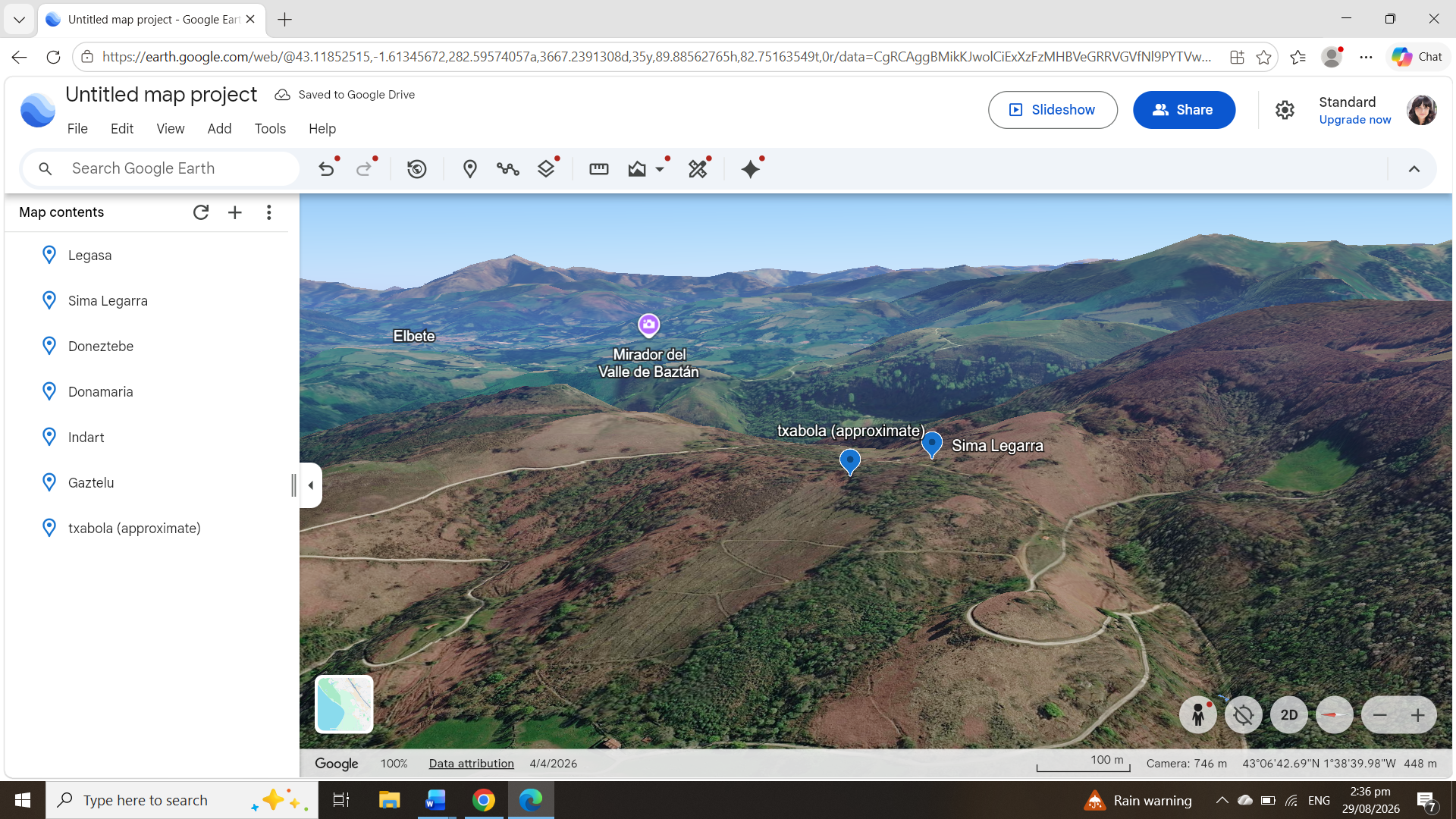Open the tab search dropdown chevron

tap(20, 20)
